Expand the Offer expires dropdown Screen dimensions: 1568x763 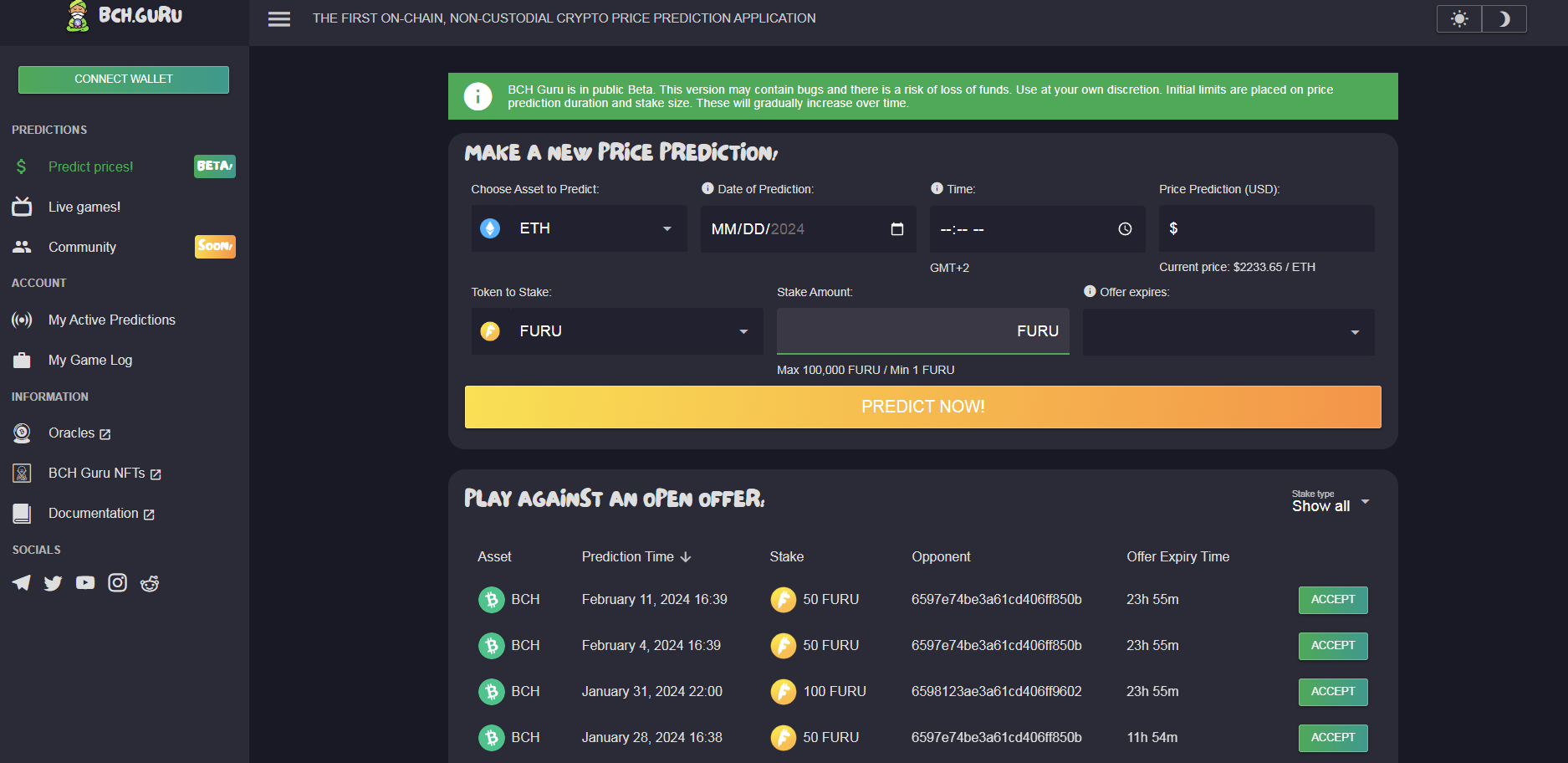1228,332
